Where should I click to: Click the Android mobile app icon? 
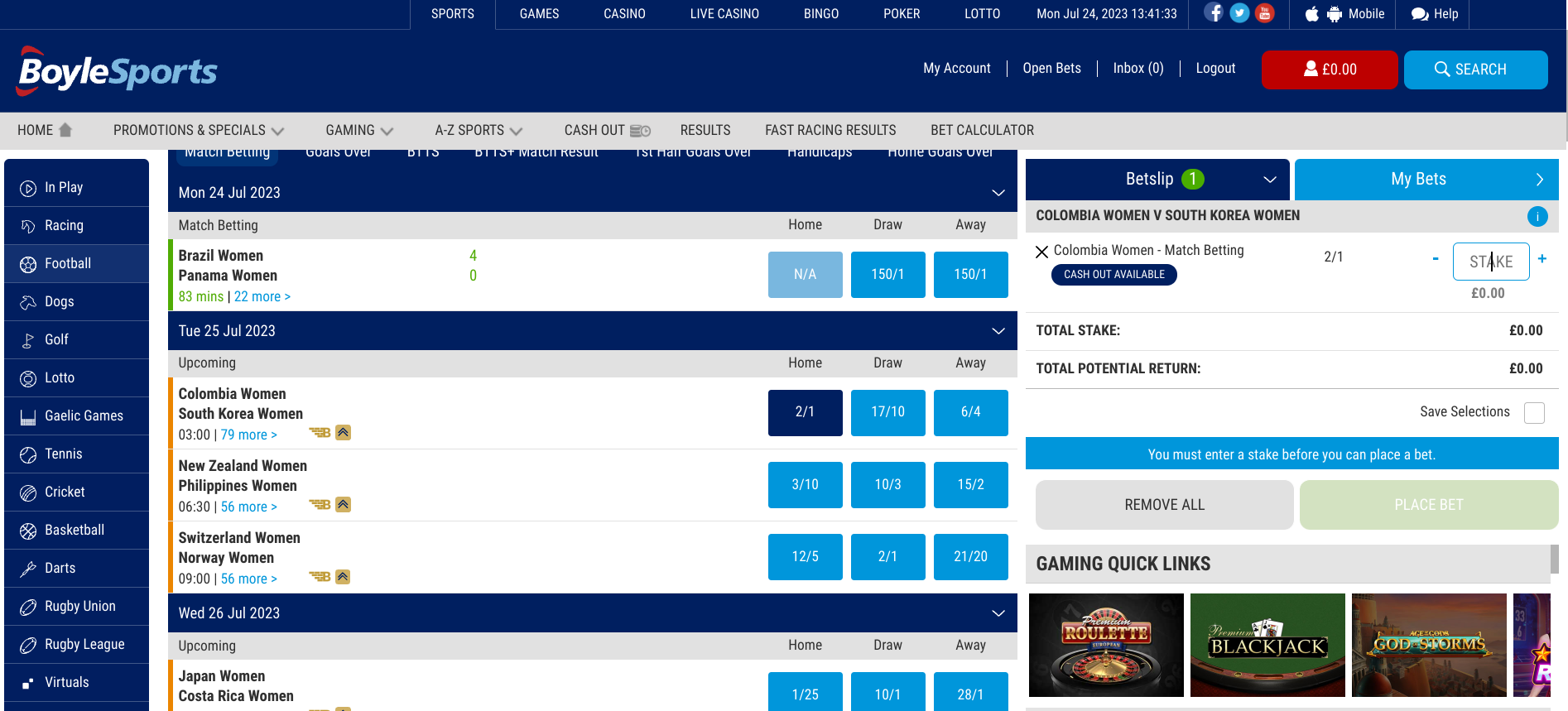click(1335, 14)
